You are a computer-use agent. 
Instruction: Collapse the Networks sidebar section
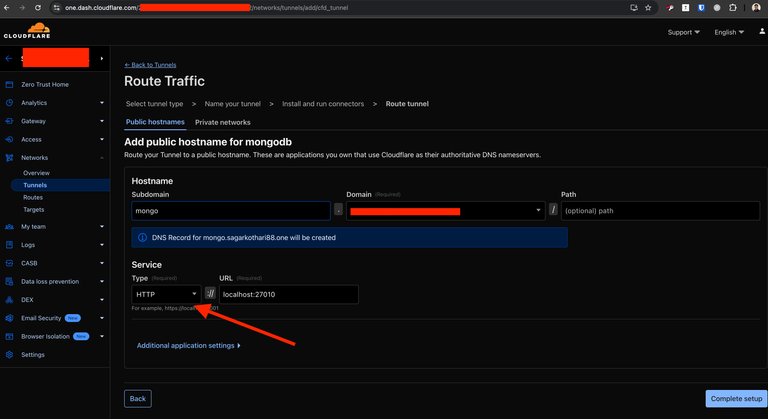[102, 158]
